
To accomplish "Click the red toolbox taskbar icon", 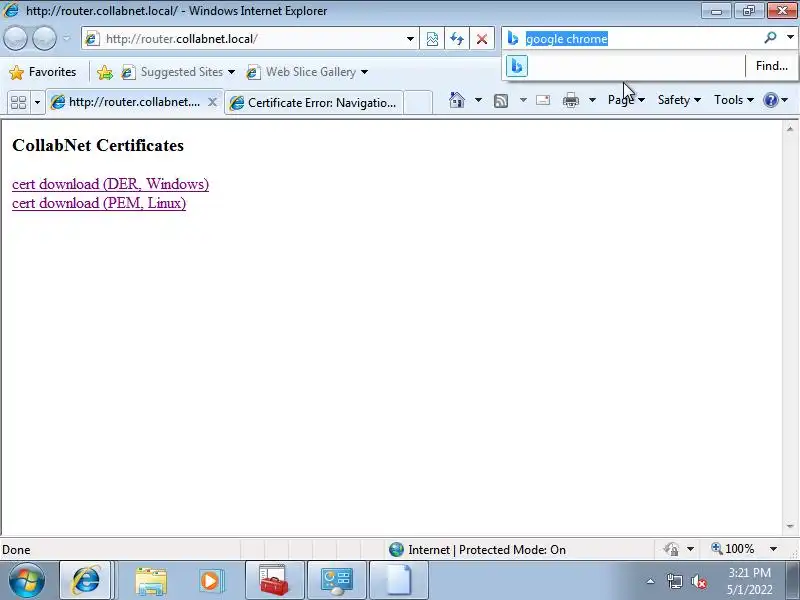I will (x=274, y=581).
